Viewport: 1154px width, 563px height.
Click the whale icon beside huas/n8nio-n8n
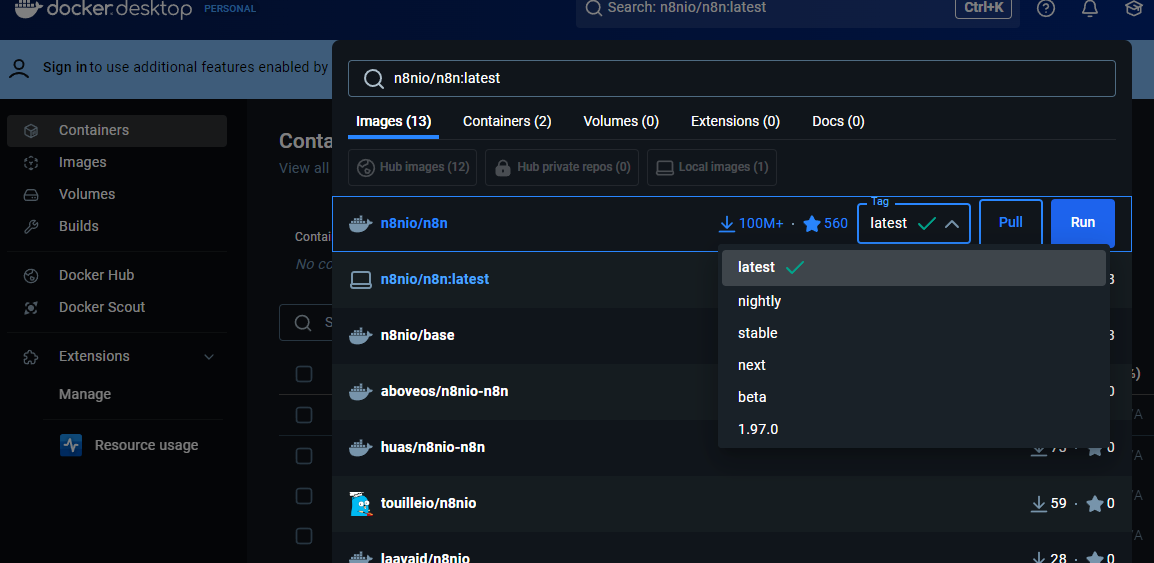[x=360, y=447]
